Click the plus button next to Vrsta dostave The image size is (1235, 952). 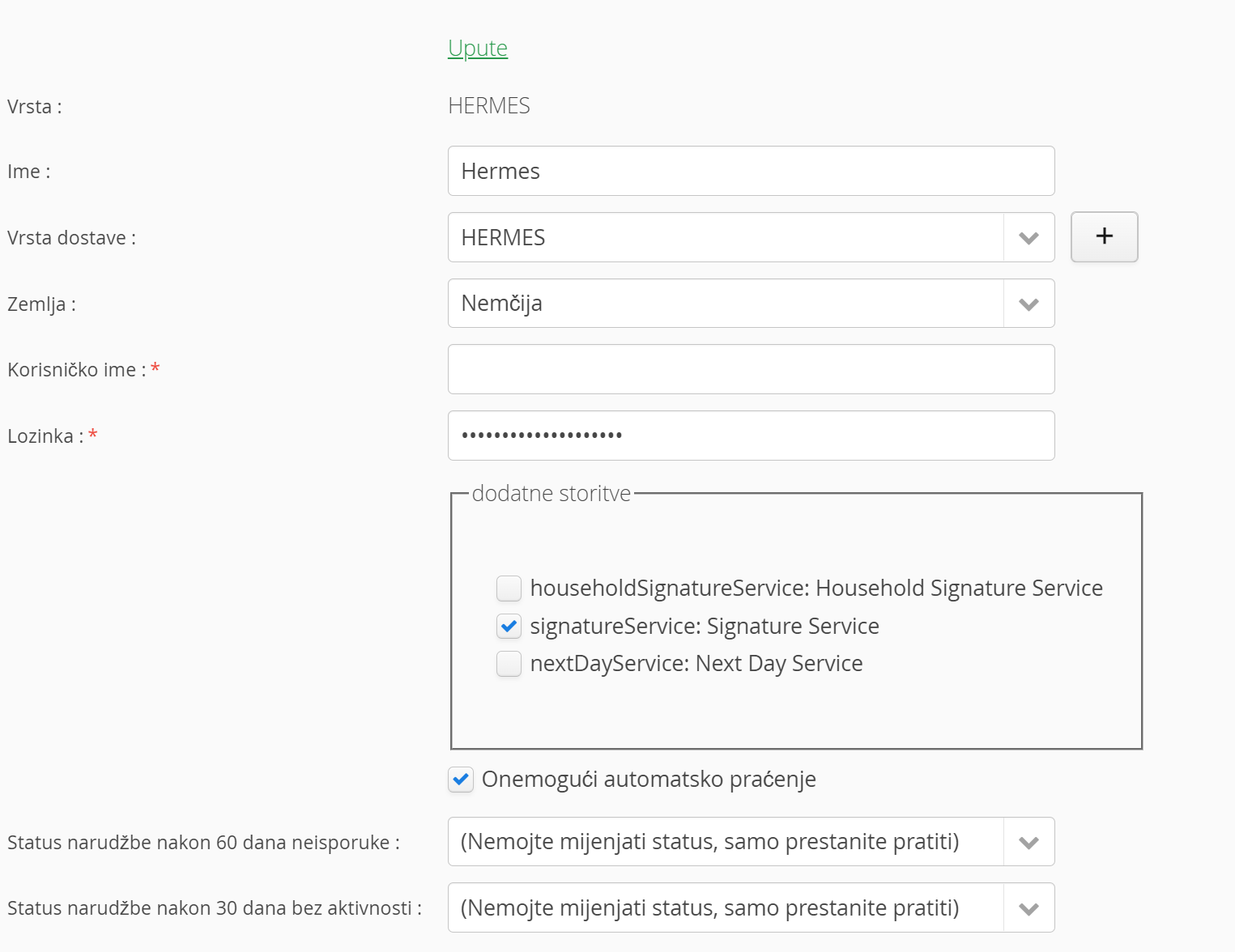pyautogui.click(x=1104, y=236)
